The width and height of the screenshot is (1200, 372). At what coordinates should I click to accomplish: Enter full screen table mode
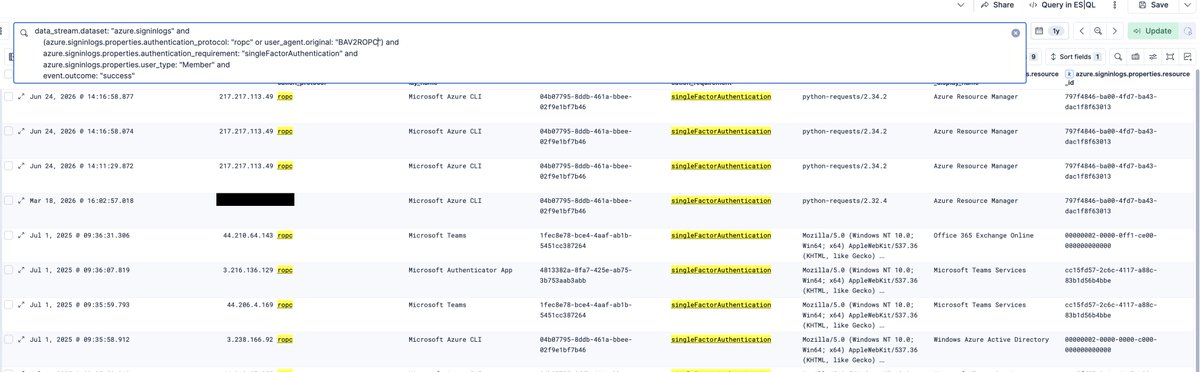pos(1170,57)
